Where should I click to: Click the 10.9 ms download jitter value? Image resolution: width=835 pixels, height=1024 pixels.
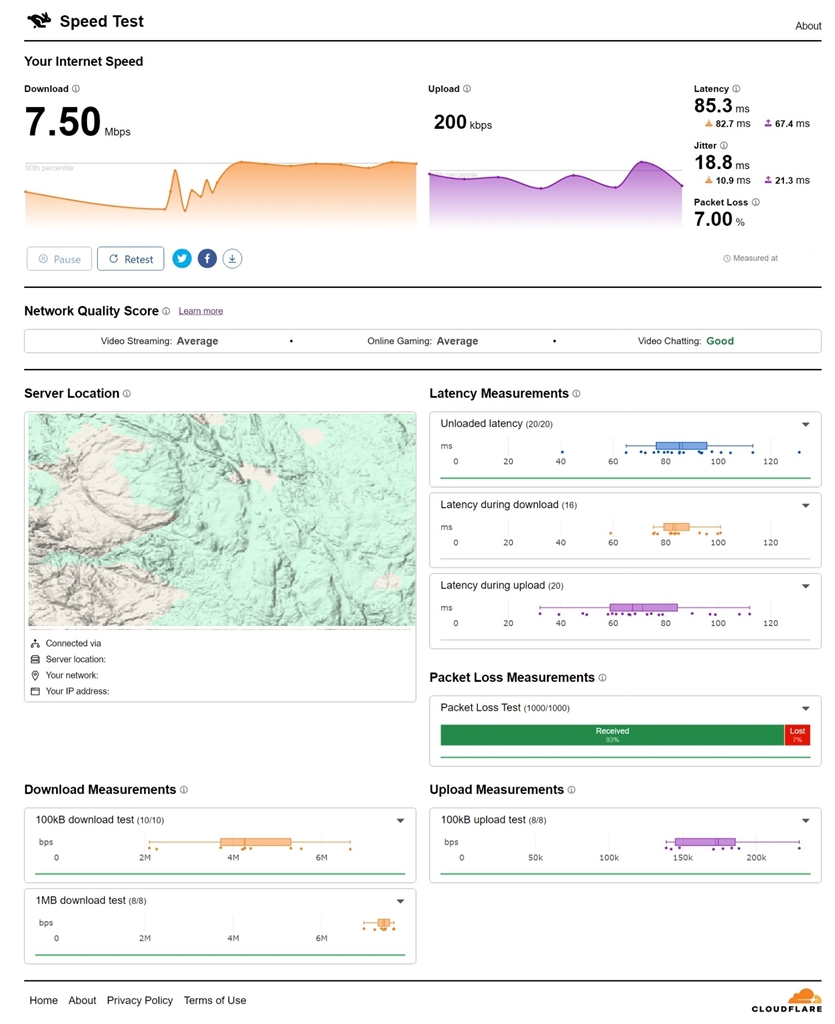pyautogui.click(x=727, y=181)
